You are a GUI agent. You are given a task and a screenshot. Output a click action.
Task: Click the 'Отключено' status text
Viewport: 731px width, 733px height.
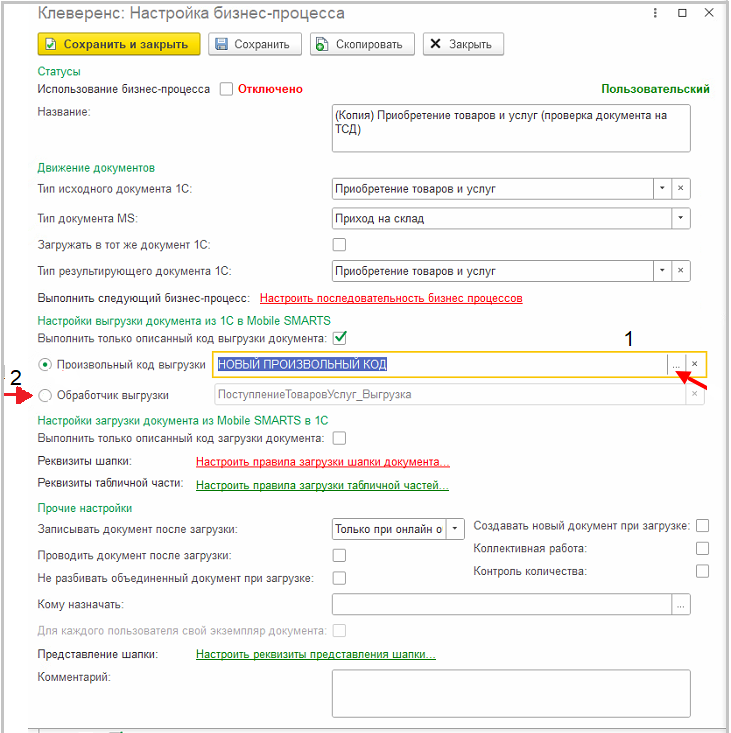270,89
